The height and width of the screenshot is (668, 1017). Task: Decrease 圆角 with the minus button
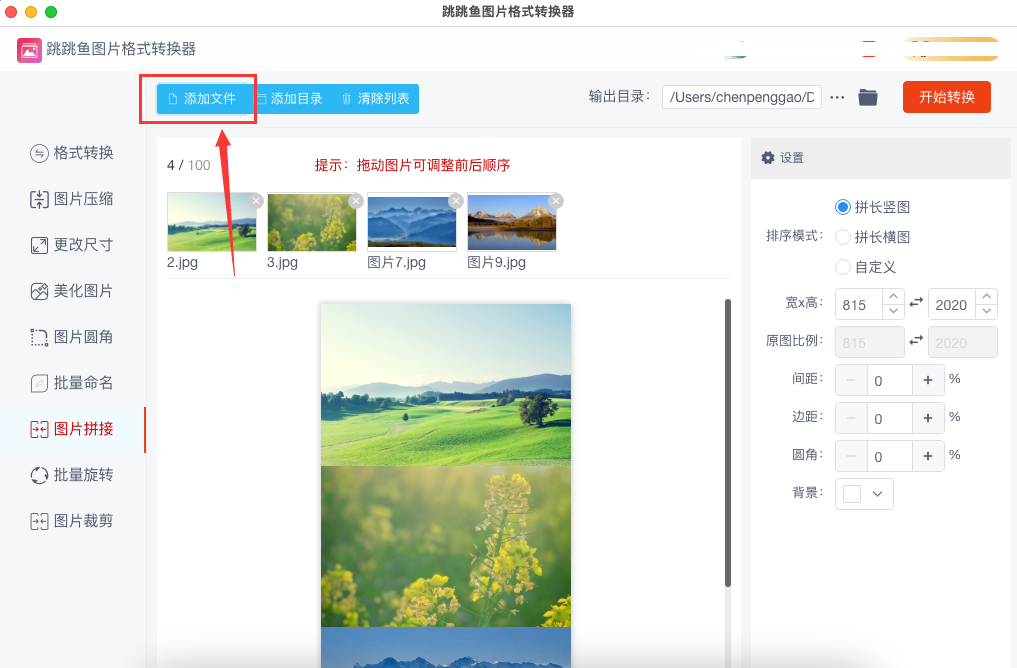[x=852, y=457]
